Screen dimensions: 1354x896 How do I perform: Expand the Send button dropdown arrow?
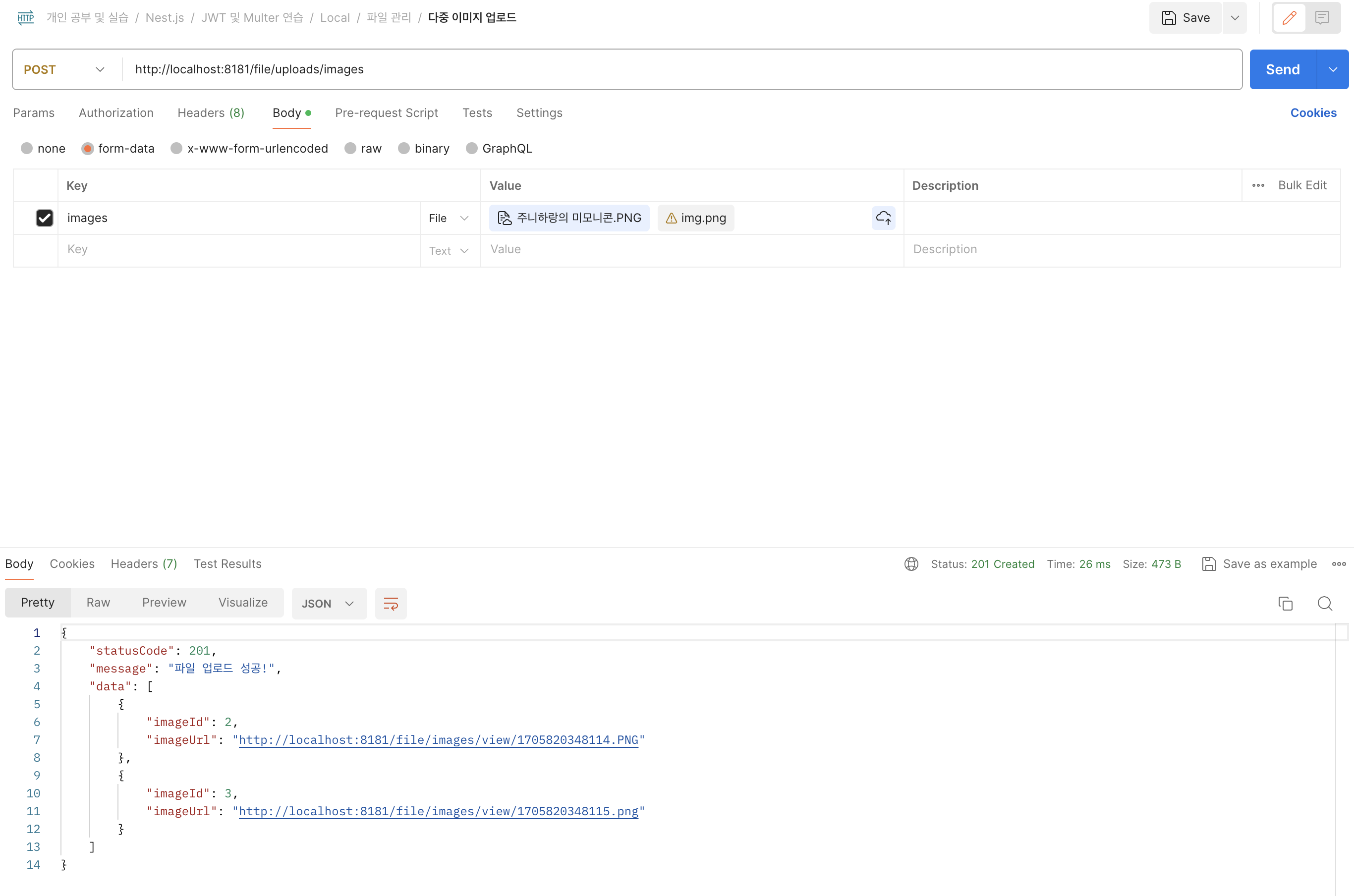[x=1333, y=70]
